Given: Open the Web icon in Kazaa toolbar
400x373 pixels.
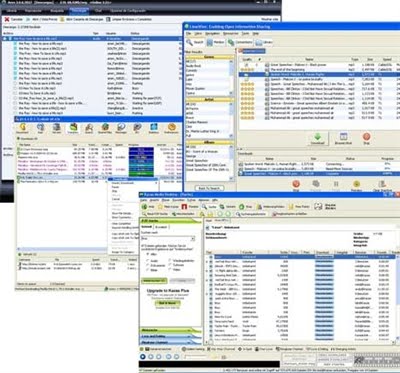Looking at the screenshot, I should (144, 207).
